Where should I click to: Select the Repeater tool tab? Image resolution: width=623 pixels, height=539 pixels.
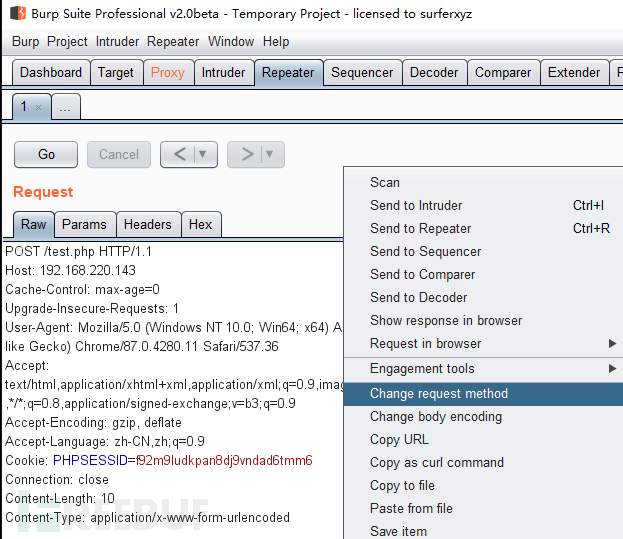[288, 73]
